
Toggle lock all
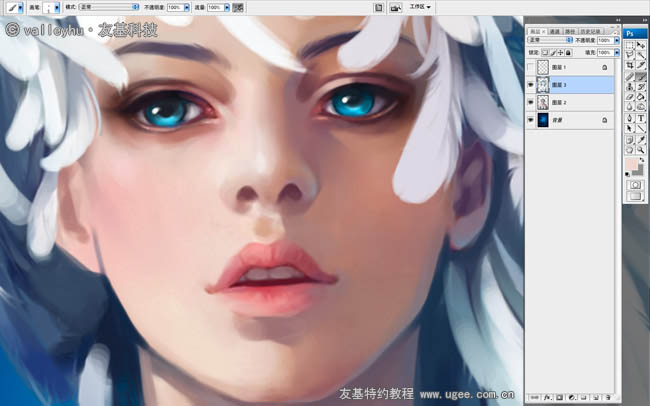568,53
